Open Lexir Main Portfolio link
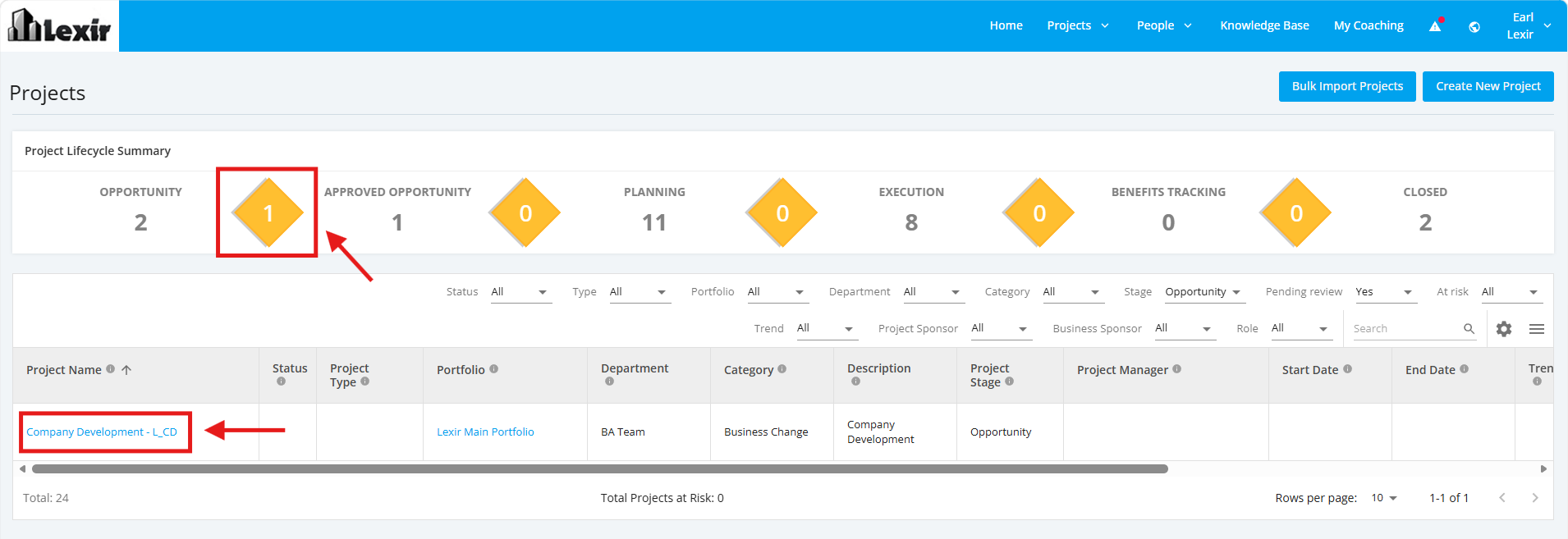Image resolution: width=1568 pixels, height=539 pixels. 485,432
